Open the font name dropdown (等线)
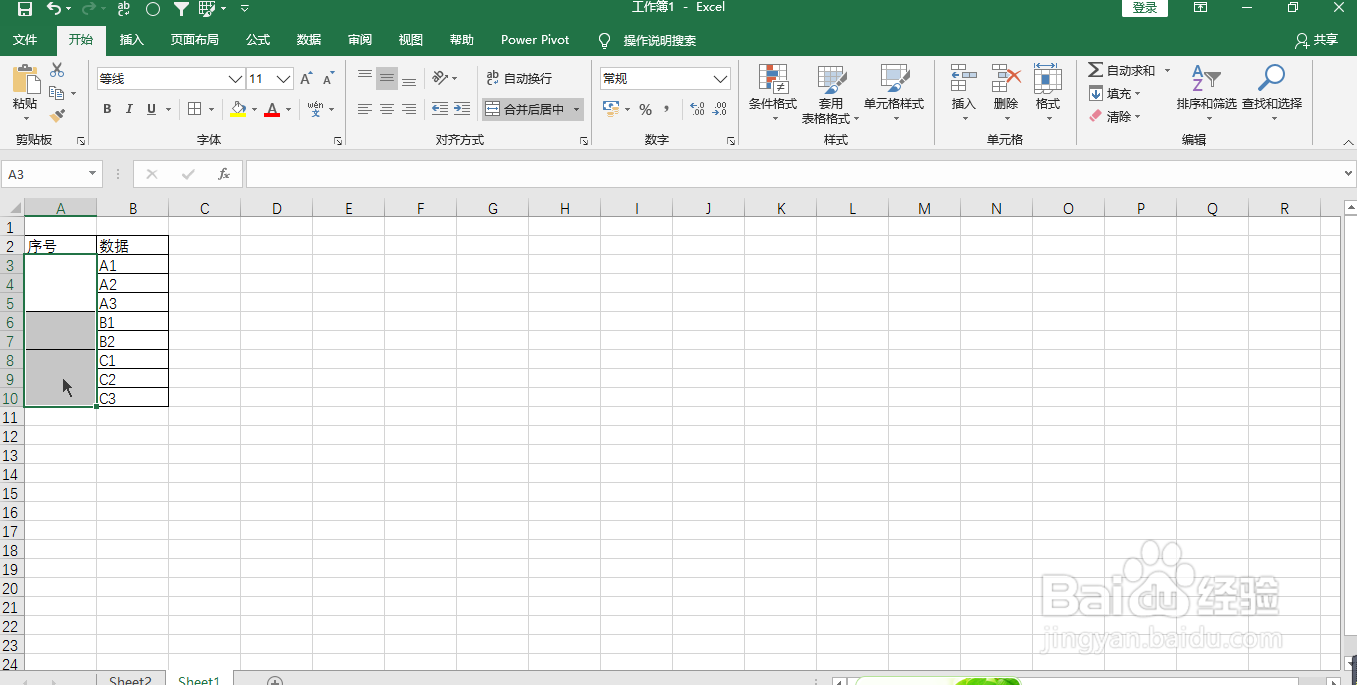 coord(236,78)
